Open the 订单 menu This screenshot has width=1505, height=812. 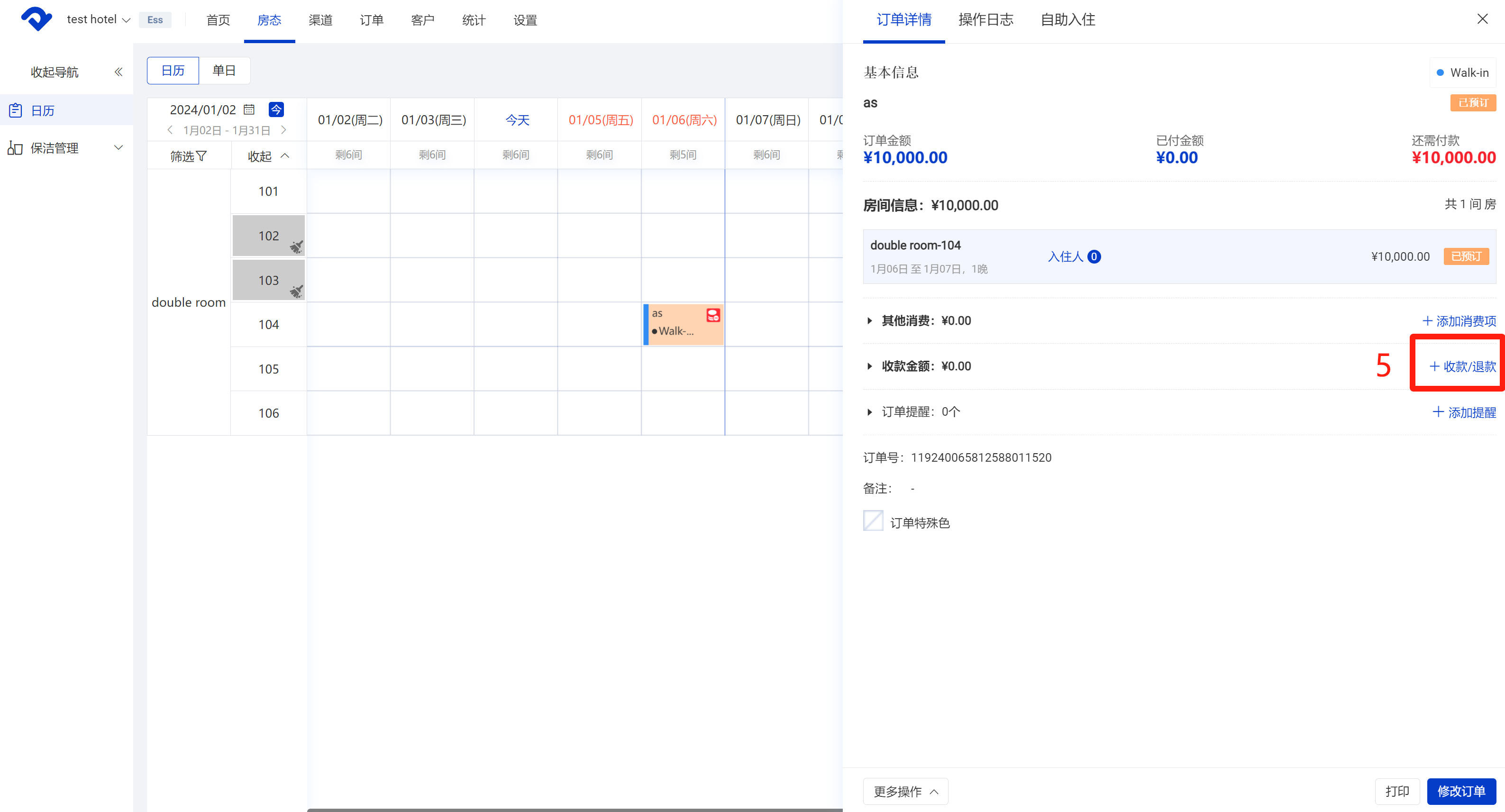click(x=372, y=20)
